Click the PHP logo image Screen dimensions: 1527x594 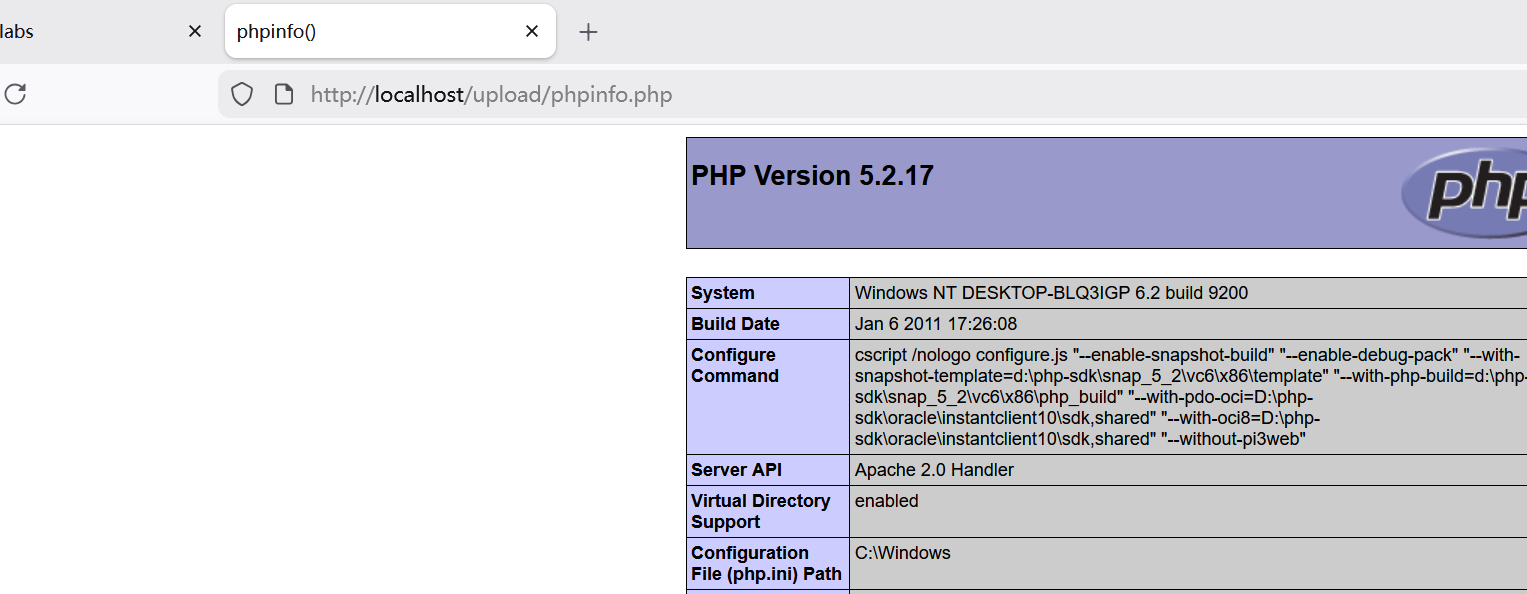pos(1464,193)
